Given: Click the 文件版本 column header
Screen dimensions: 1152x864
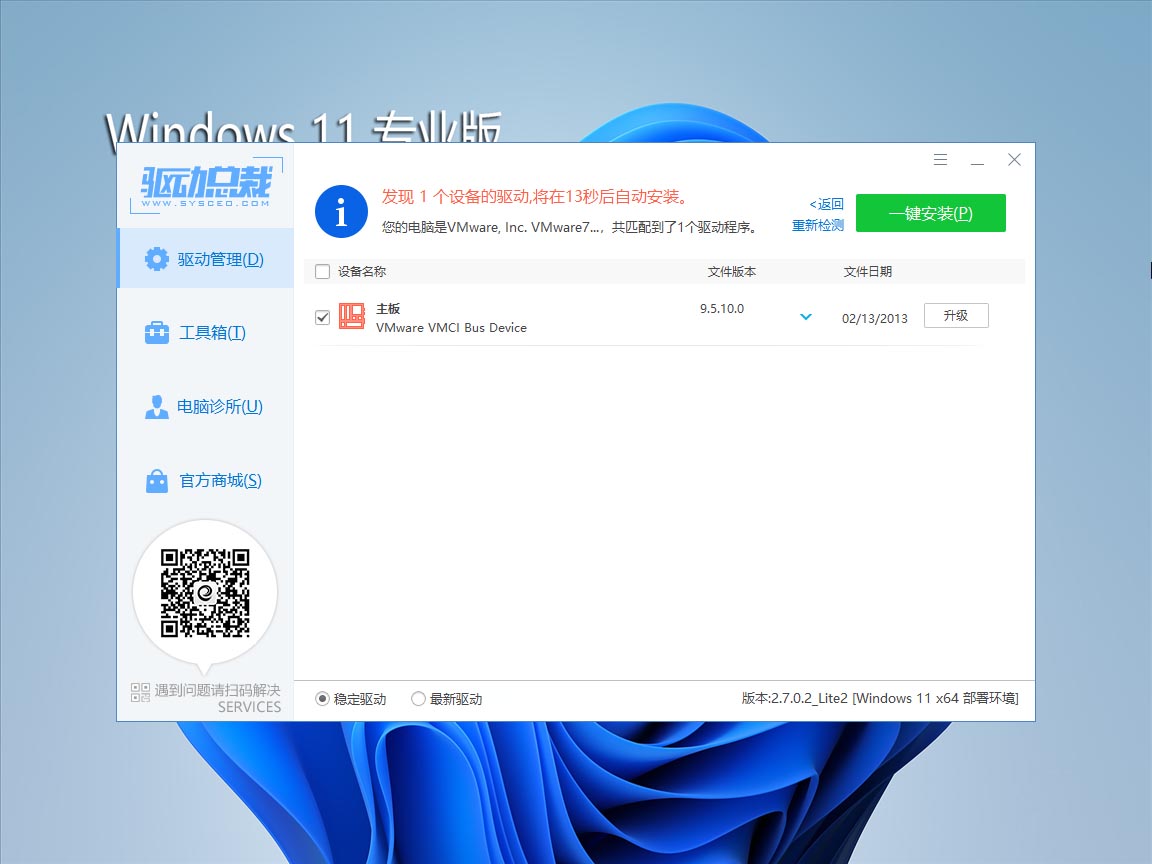Looking at the screenshot, I should (x=732, y=272).
